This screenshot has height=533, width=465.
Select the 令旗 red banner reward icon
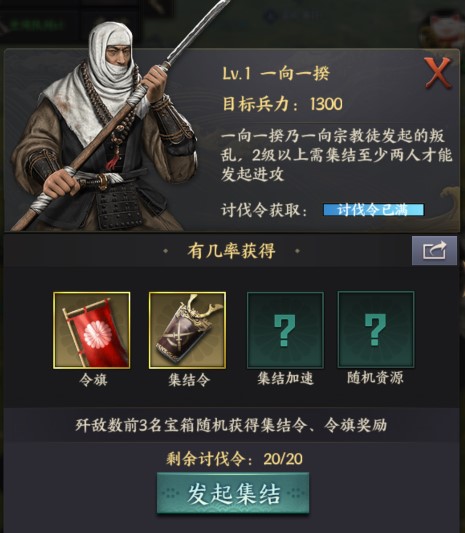pyautogui.click(x=91, y=330)
